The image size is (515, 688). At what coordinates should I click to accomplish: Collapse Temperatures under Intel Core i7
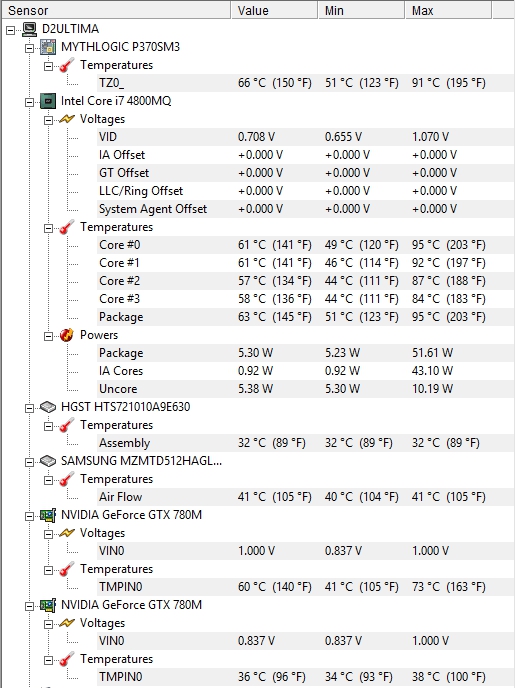tap(48, 228)
